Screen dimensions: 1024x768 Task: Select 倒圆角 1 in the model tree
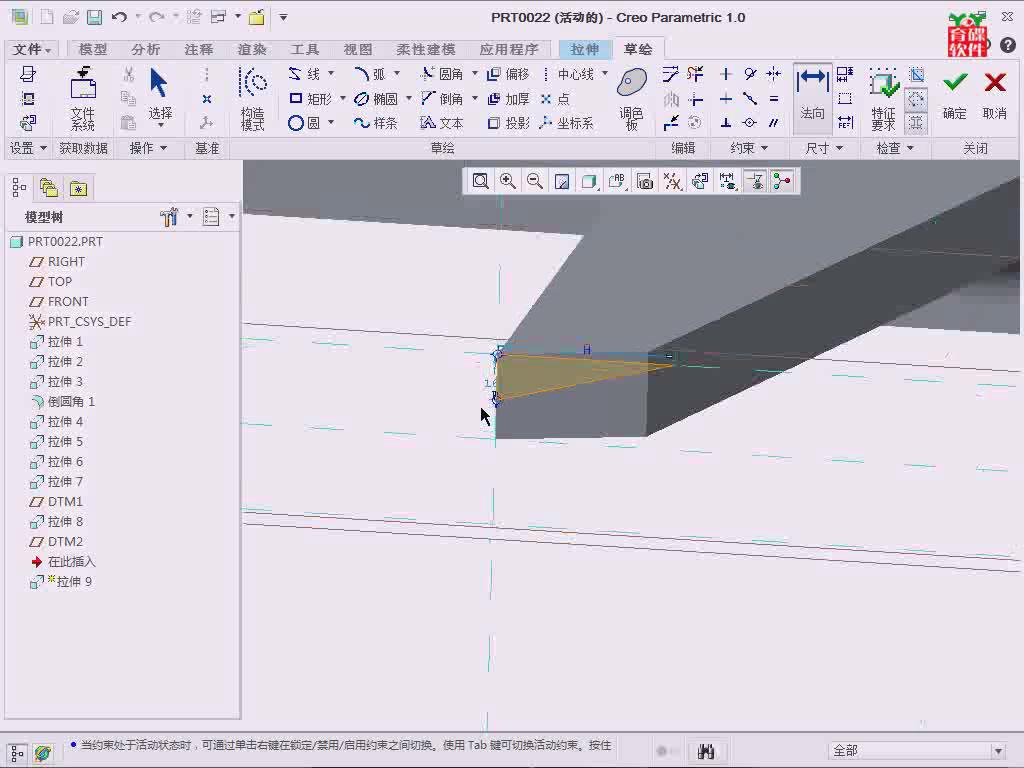[x=63, y=401]
